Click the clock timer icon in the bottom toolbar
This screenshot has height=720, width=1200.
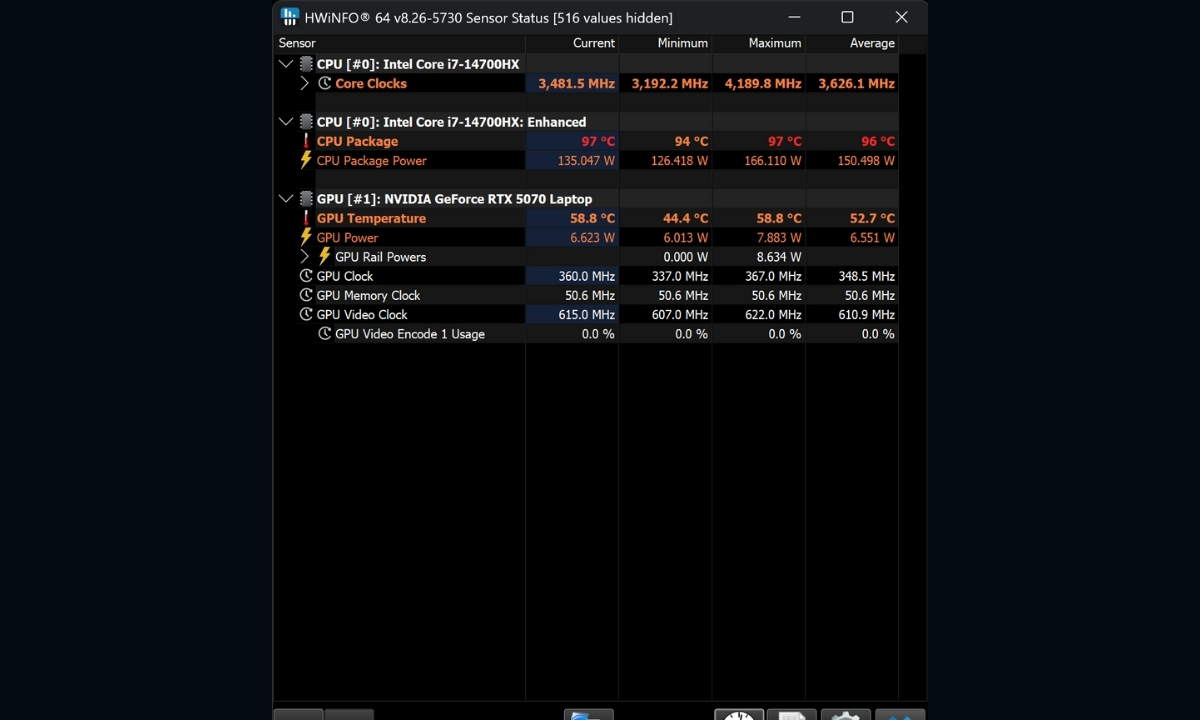[739, 715]
